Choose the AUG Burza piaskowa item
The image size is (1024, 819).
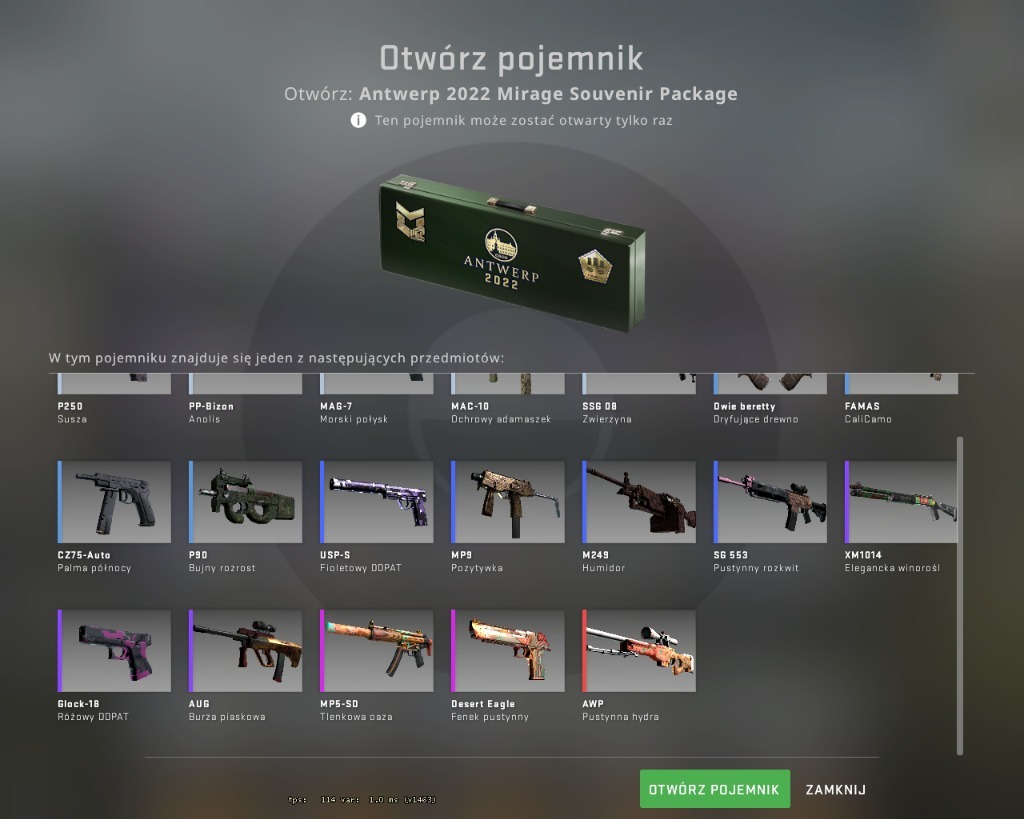tap(246, 650)
